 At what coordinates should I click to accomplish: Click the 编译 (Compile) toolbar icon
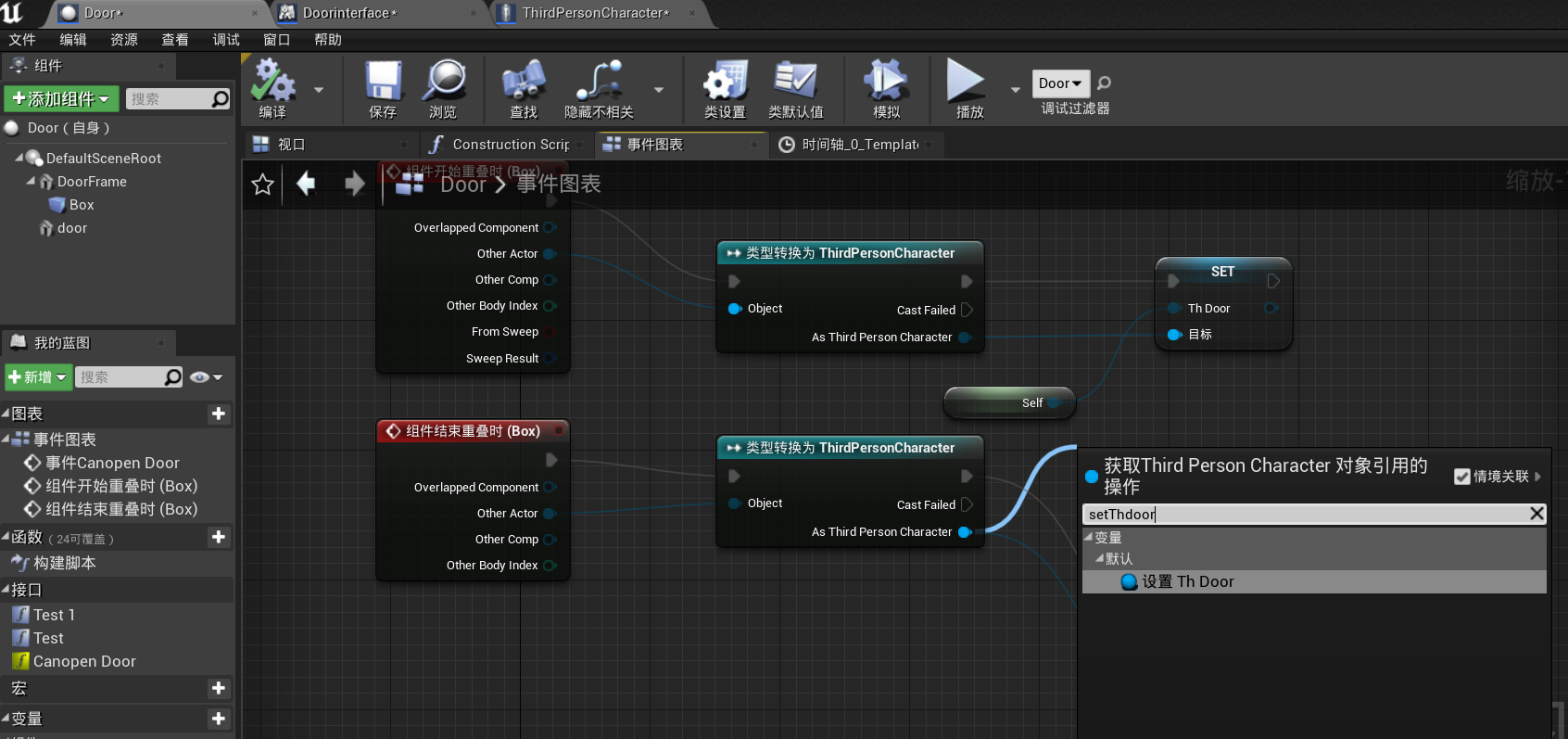point(272,82)
